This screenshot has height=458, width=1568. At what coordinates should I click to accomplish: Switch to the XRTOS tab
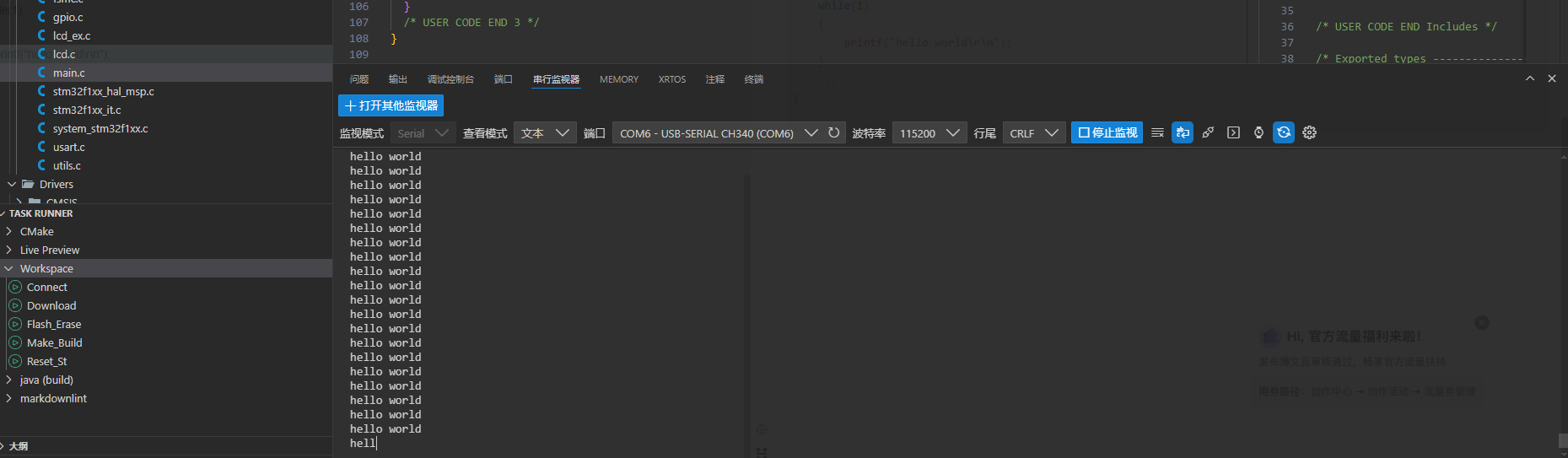click(x=672, y=79)
